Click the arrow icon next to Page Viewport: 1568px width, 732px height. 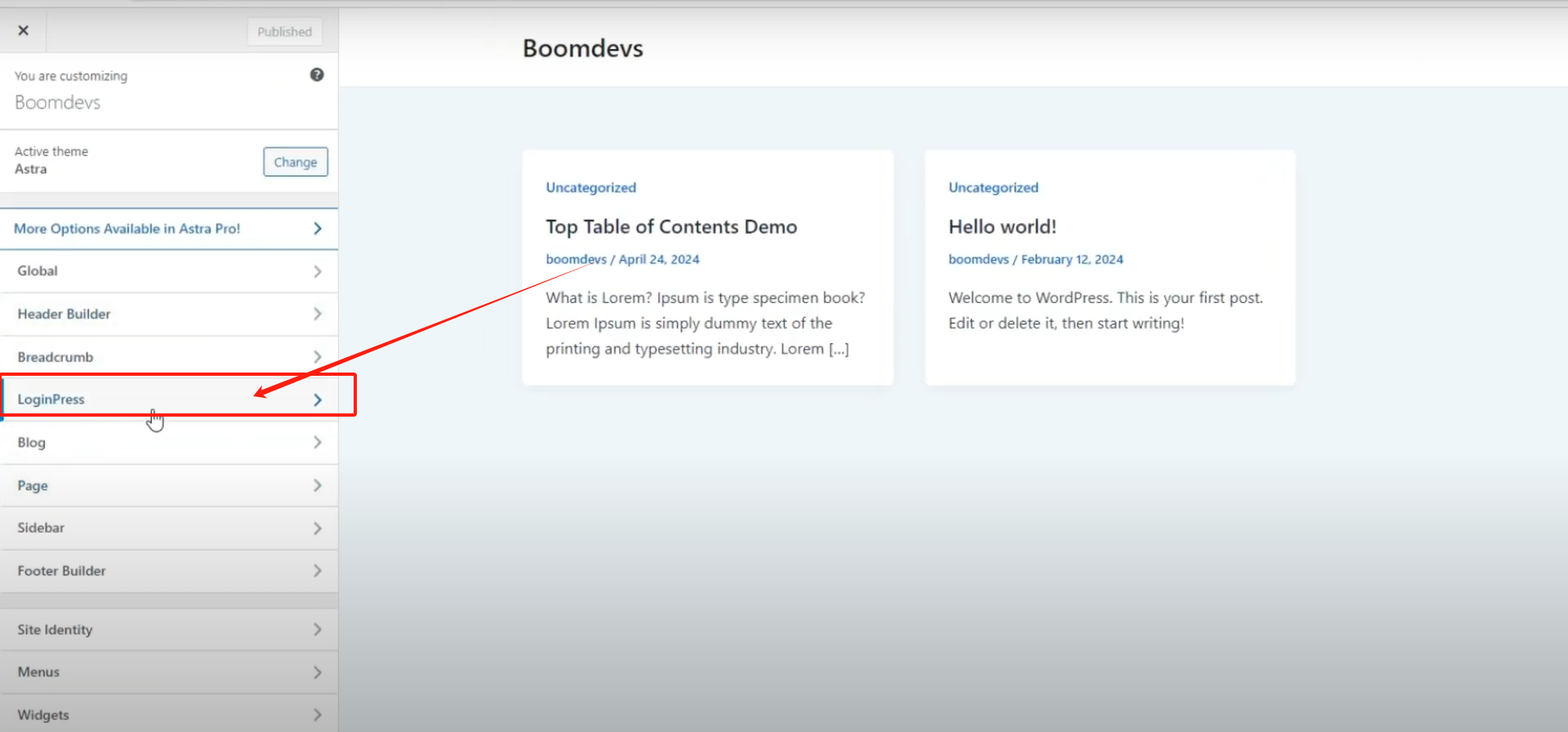[x=318, y=485]
